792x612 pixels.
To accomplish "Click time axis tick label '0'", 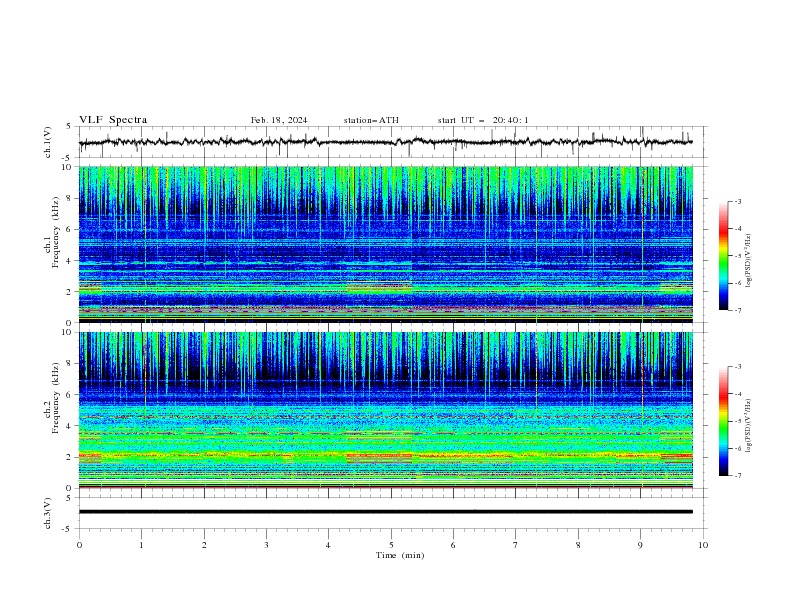I will click(x=79, y=545).
